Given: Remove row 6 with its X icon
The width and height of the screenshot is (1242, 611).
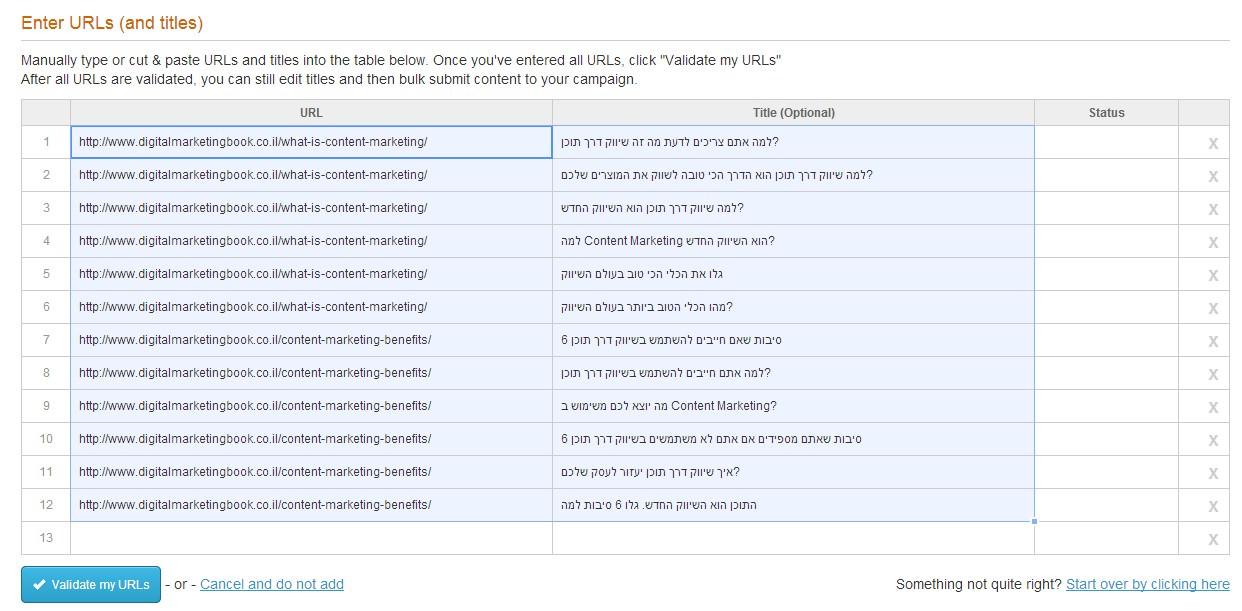Looking at the screenshot, I should click(x=1213, y=308).
